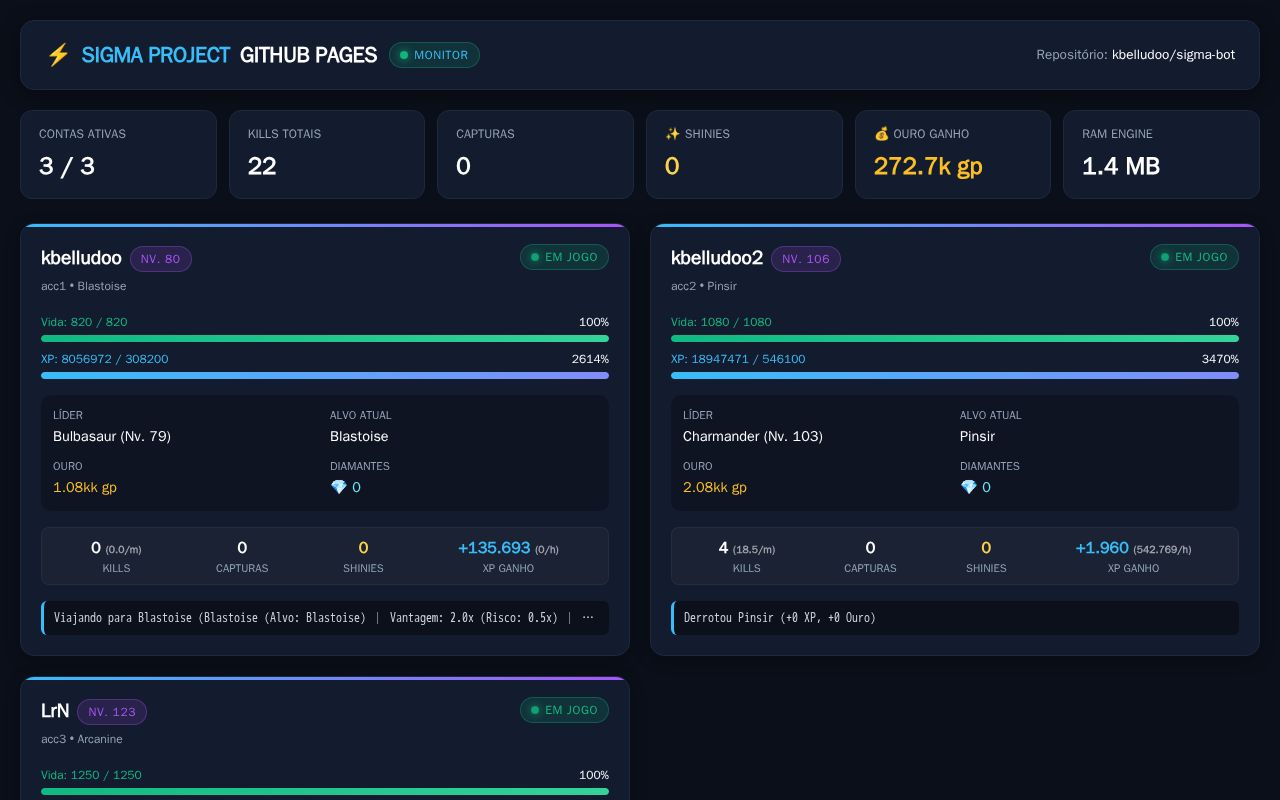
Task: Select the KILLS TOTAIS stat card
Action: 327,154
